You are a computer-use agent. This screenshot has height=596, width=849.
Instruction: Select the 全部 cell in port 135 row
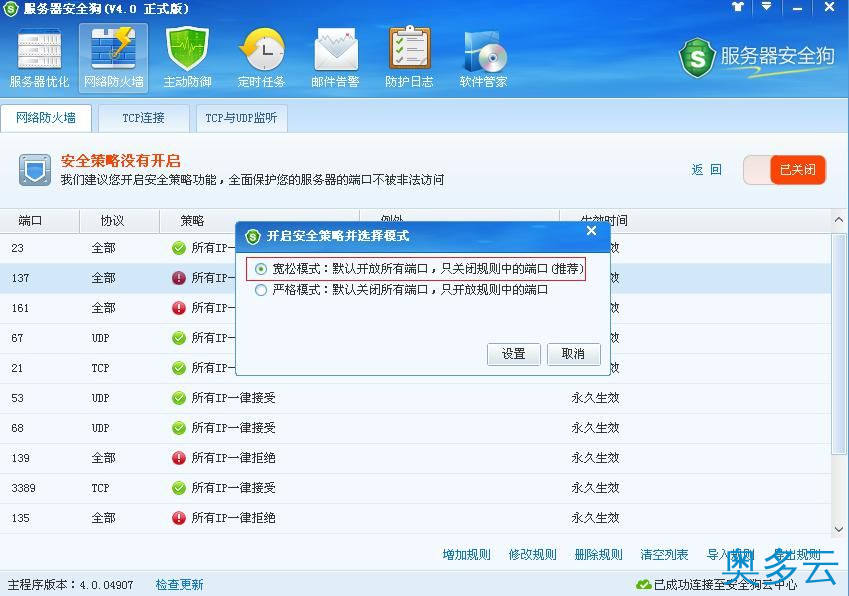click(103, 518)
